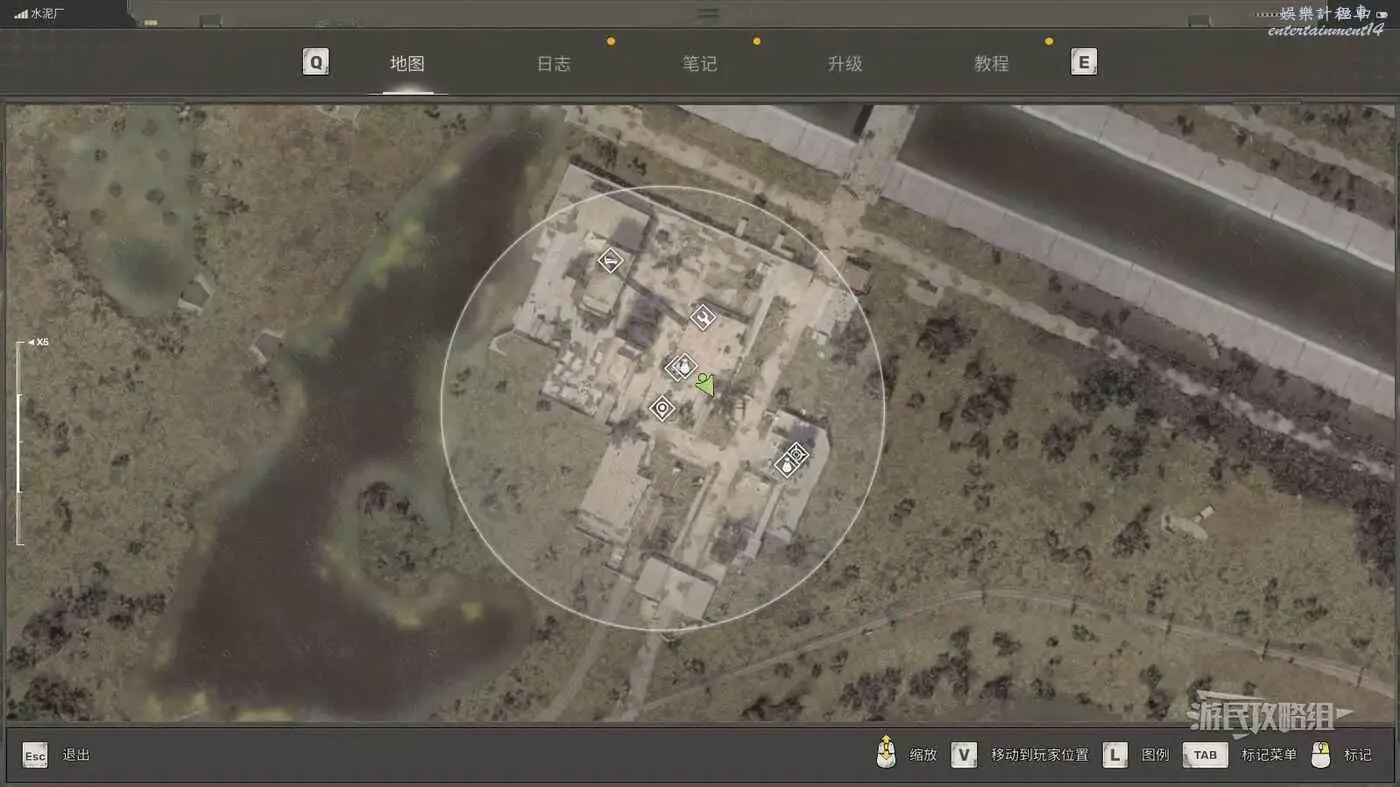Viewport: 1400px width, 787px height.
Task: Click the green player arrow marker
Action: coord(706,385)
